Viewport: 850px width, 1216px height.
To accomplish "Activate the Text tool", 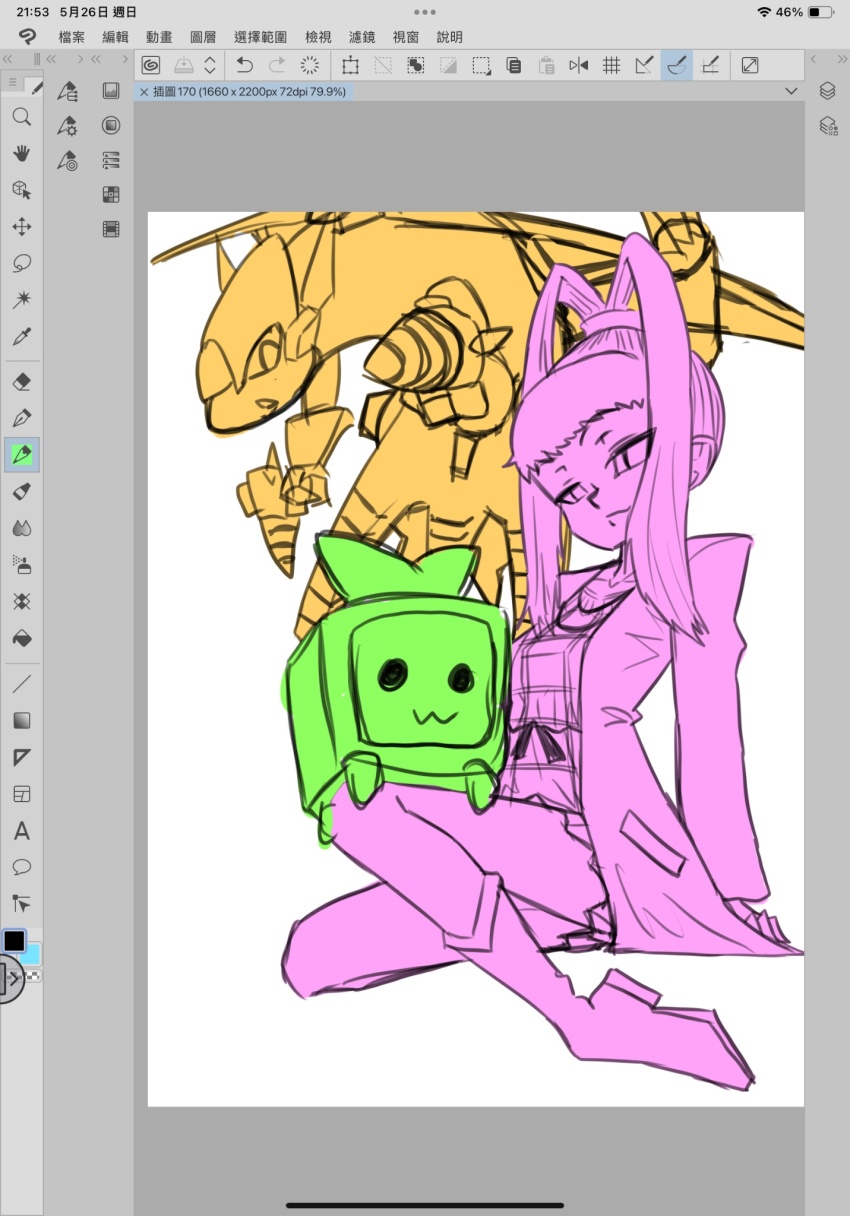I will tap(21, 831).
